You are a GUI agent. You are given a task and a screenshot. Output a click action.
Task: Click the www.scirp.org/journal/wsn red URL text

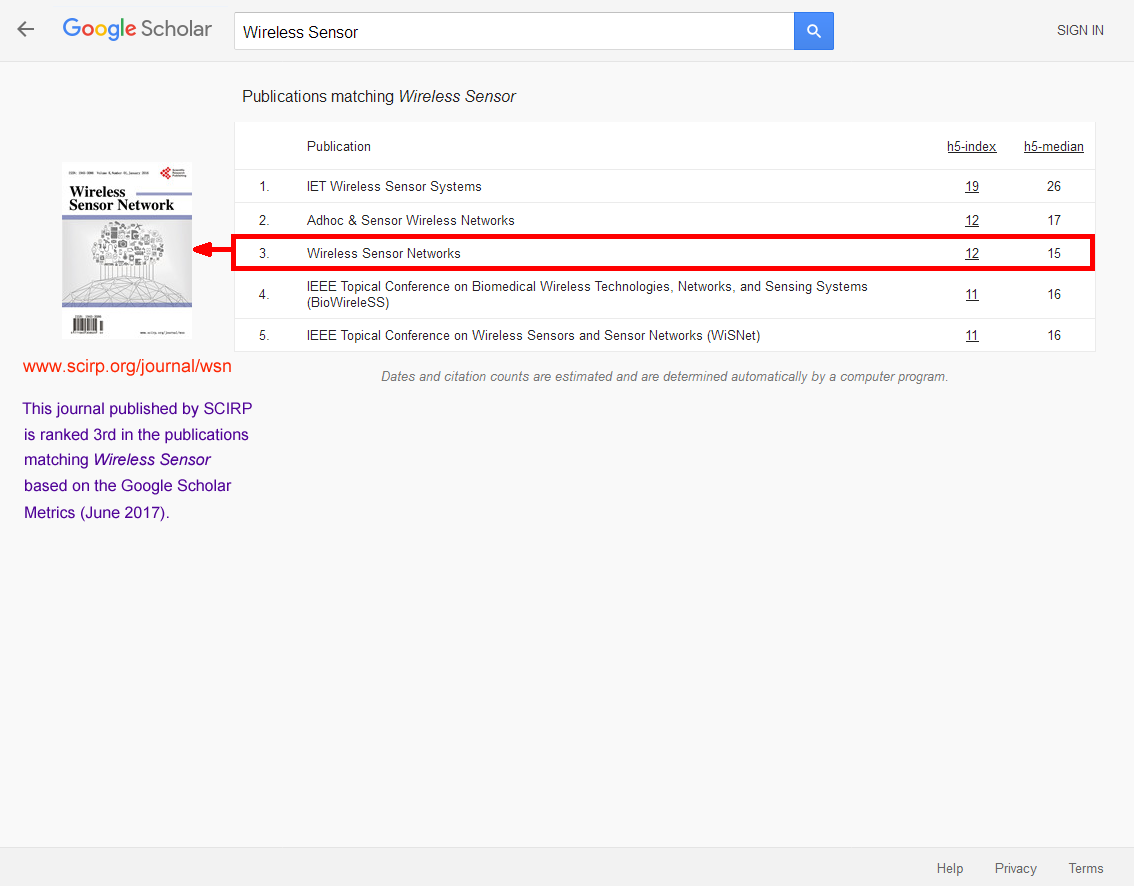127,366
